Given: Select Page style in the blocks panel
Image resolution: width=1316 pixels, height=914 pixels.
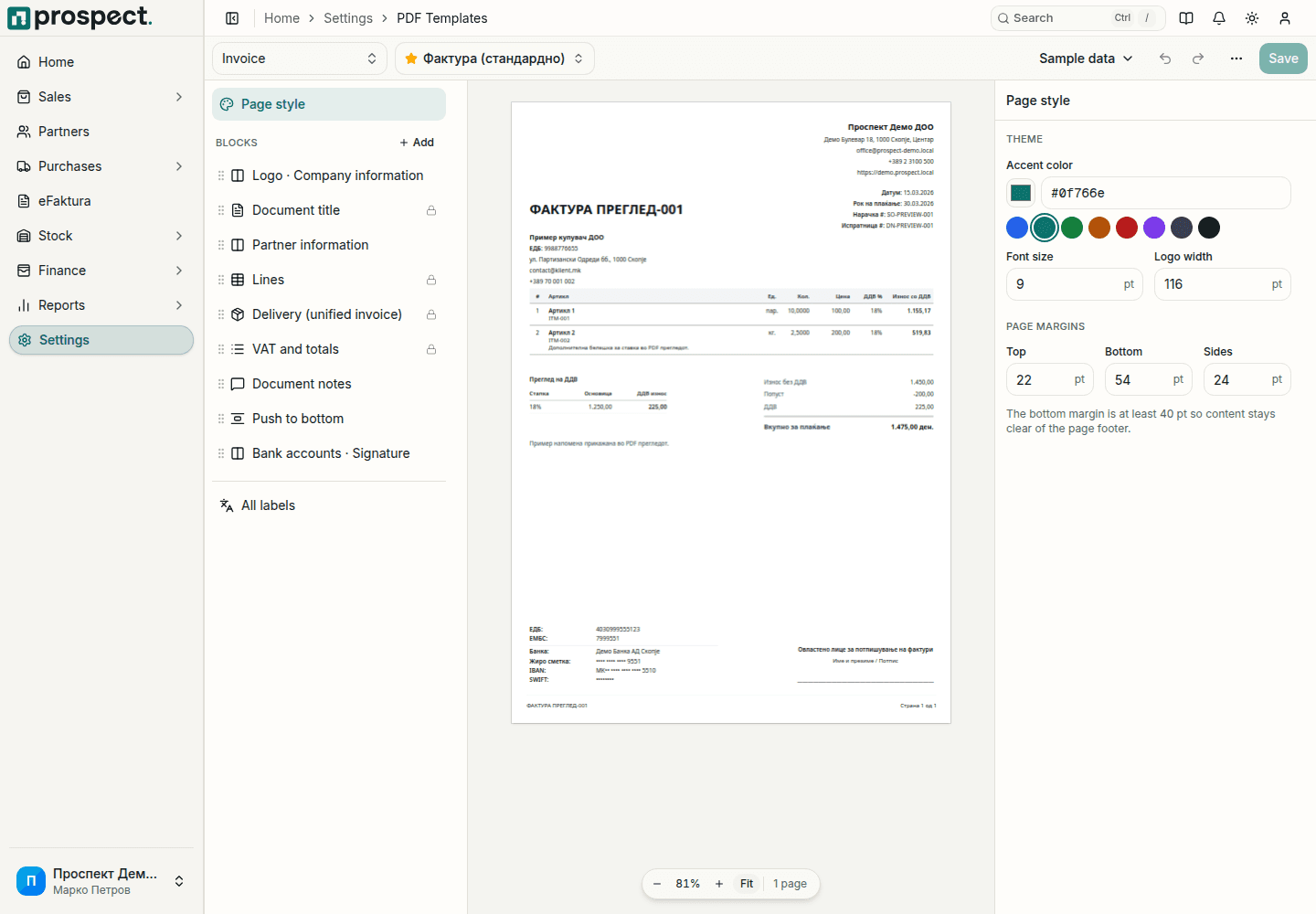Looking at the screenshot, I should [329, 104].
